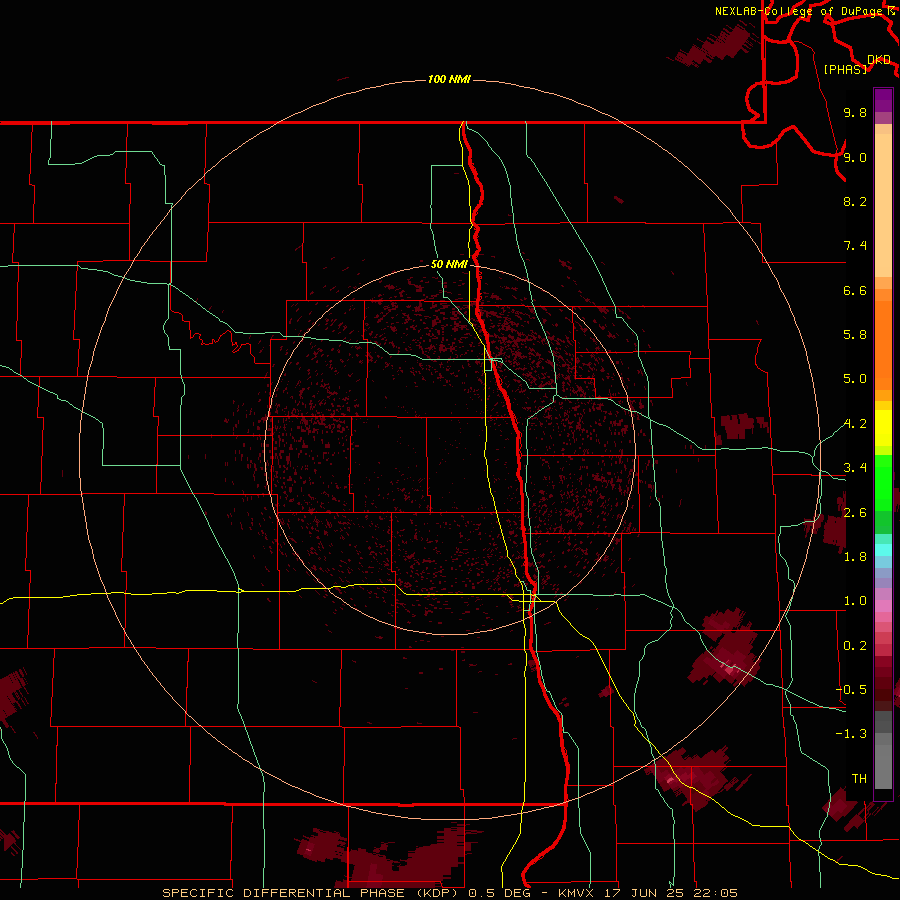Screen dimensions: 900x900
Task: Click the 4.2 scale value
Action: coord(855,424)
